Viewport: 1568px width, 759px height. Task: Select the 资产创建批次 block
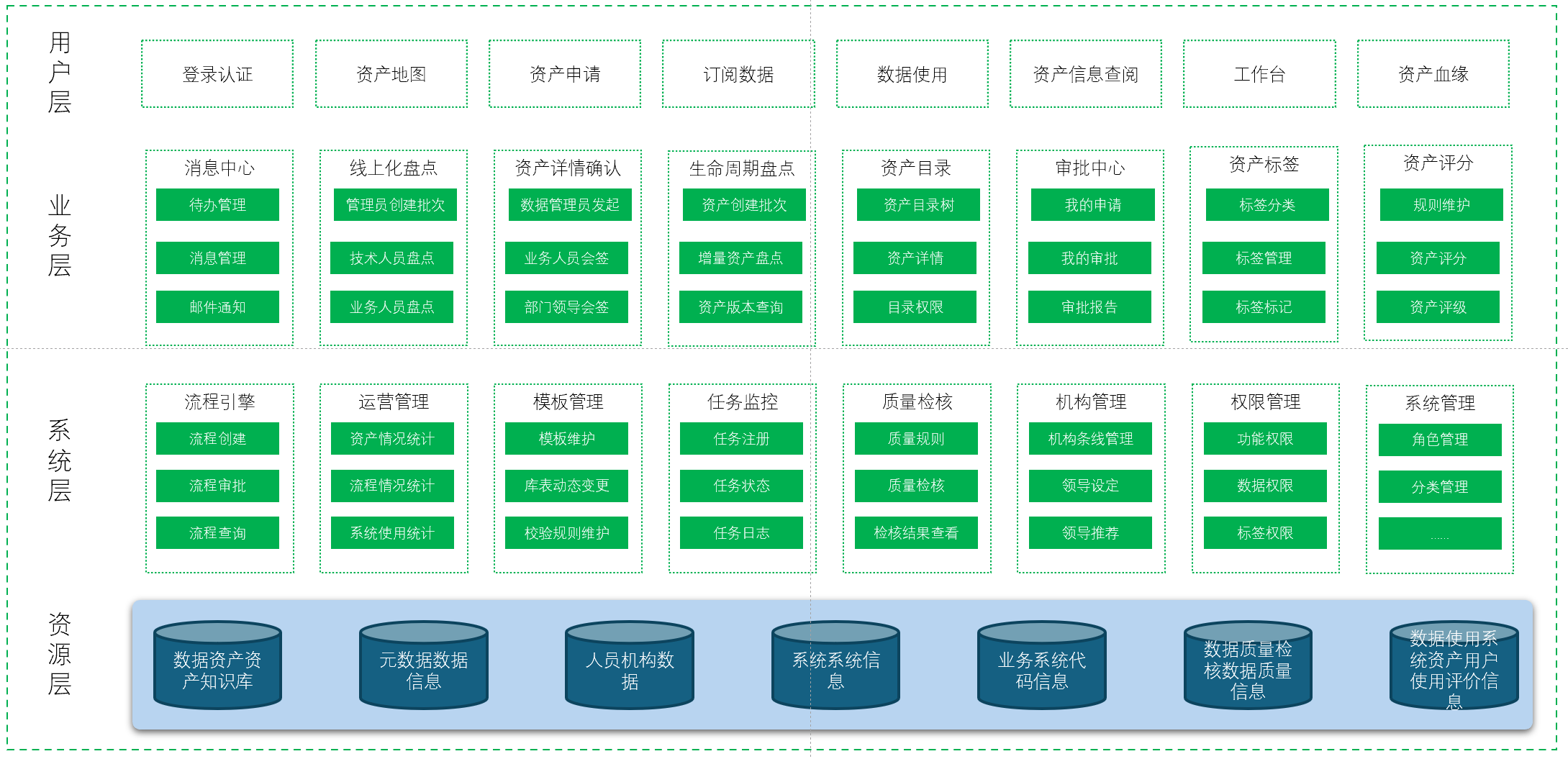pos(744,205)
